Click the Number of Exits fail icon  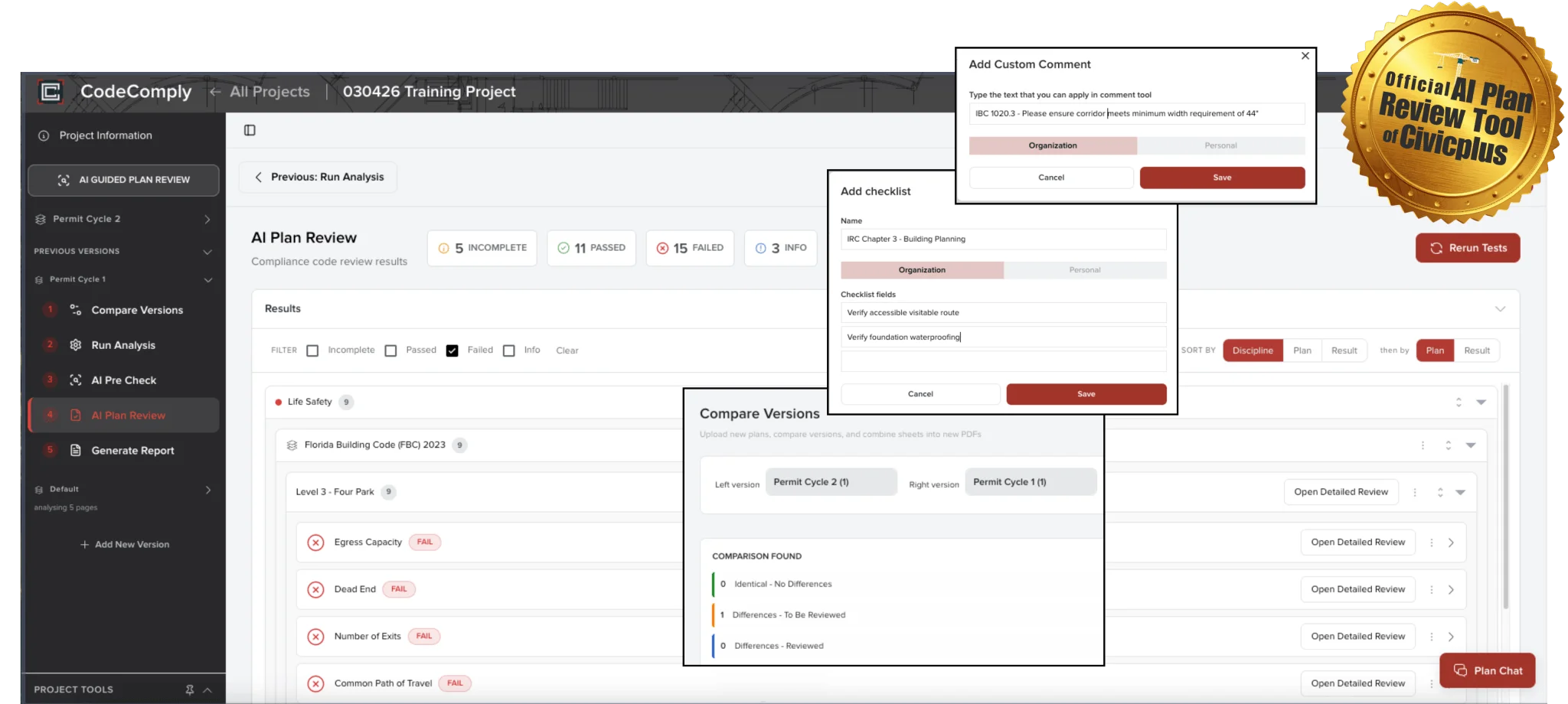pyautogui.click(x=315, y=637)
